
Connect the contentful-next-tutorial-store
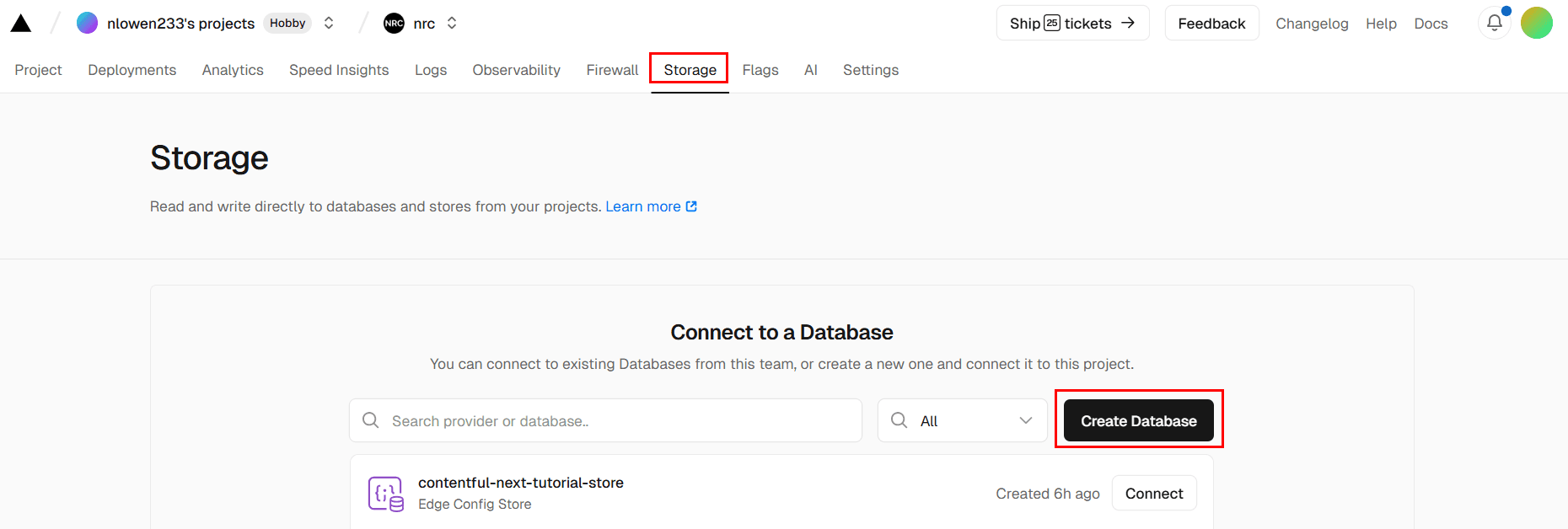[1153, 494]
